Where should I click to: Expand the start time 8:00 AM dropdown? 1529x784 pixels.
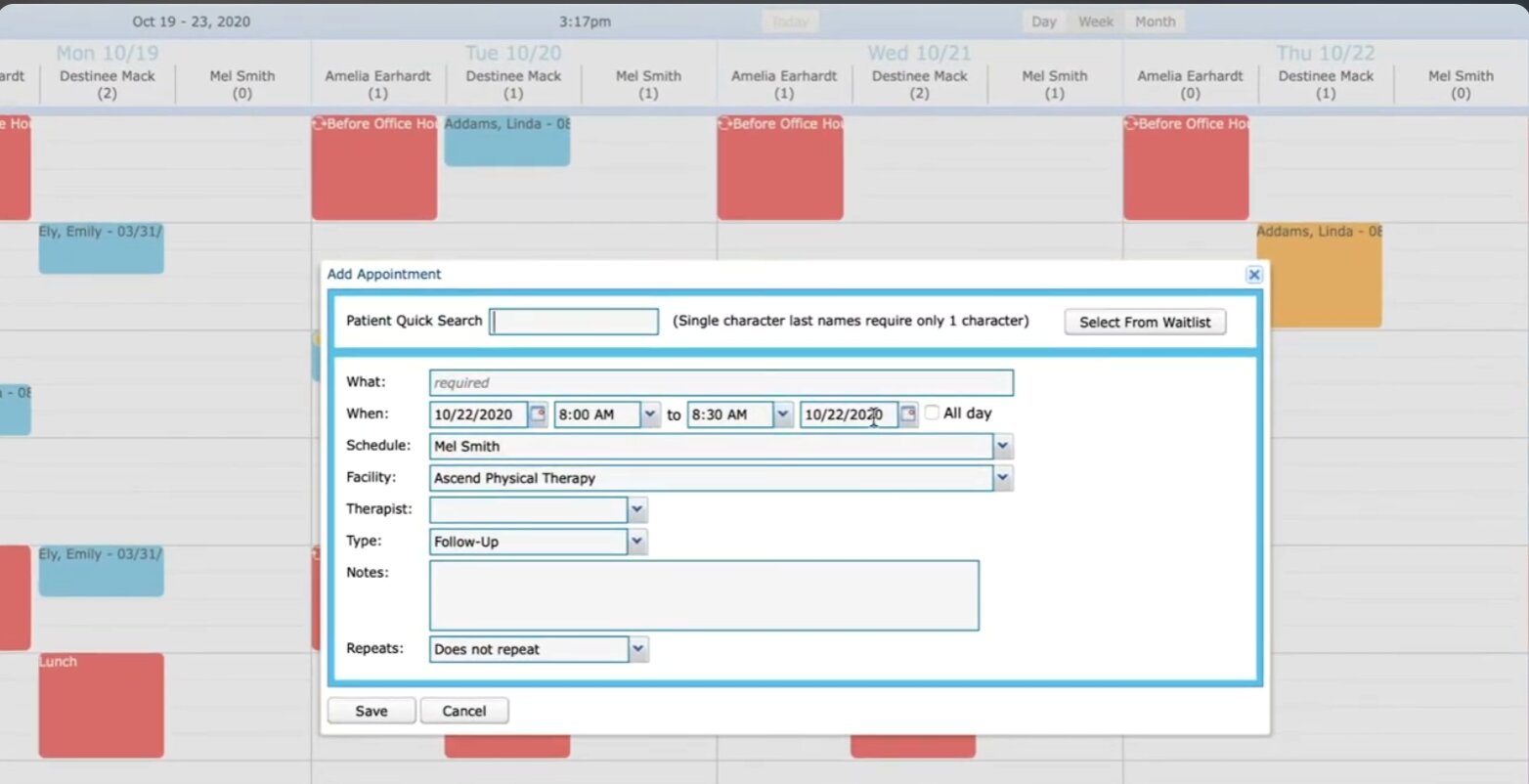(650, 414)
